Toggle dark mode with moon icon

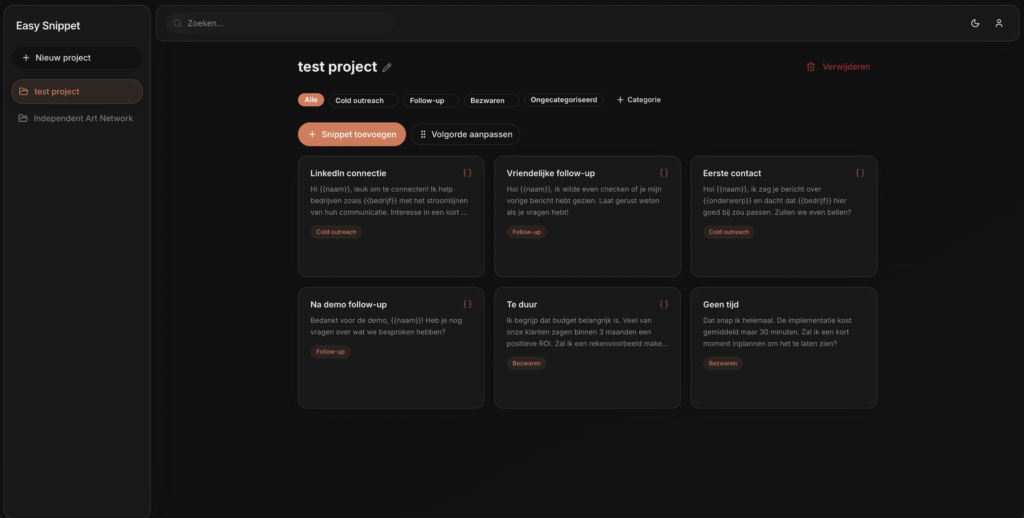975,23
